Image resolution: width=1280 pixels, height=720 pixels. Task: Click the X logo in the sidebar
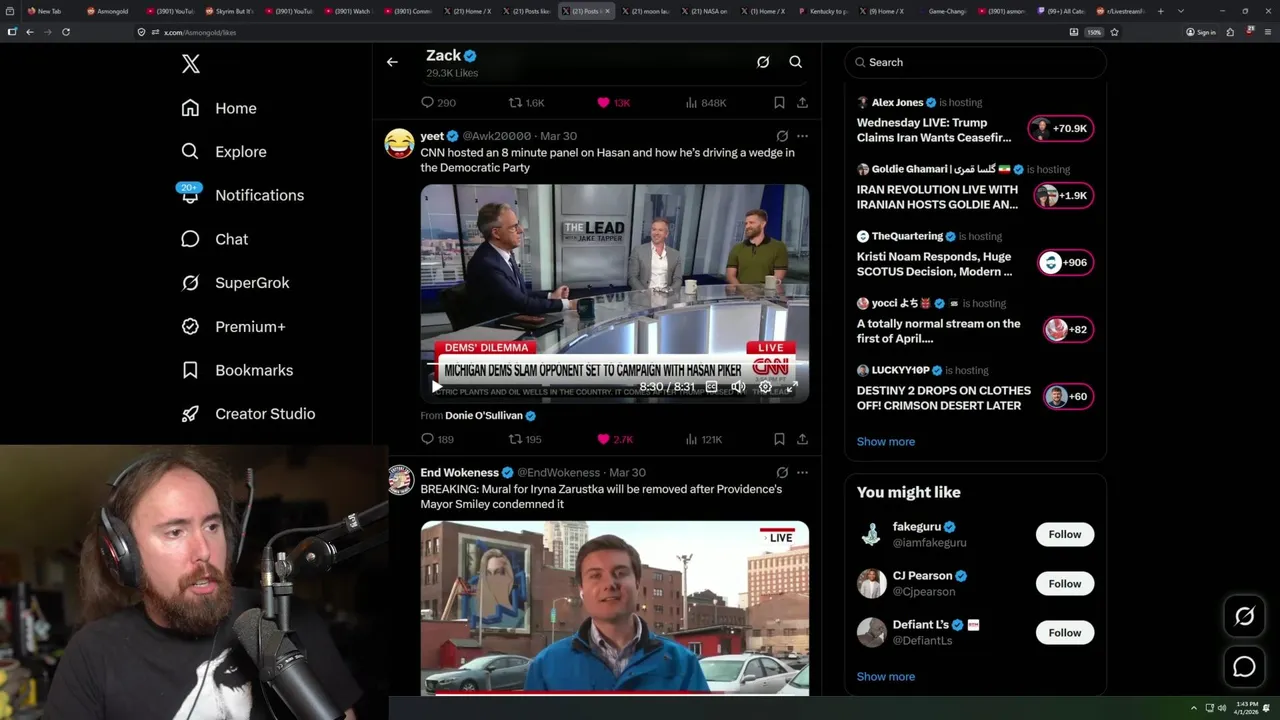tap(191, 64)
